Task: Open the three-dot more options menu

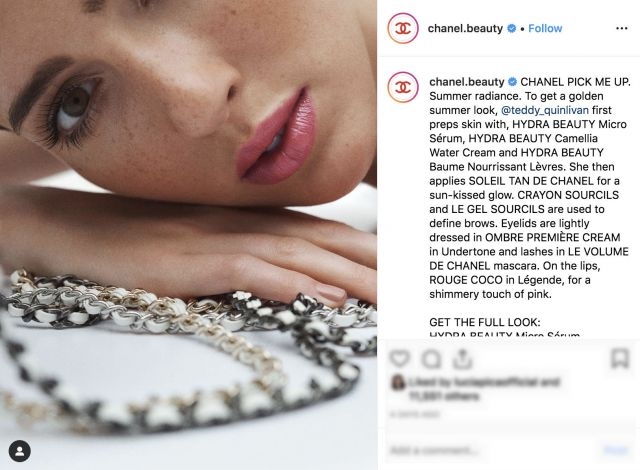Action: [x=621, y=28]
